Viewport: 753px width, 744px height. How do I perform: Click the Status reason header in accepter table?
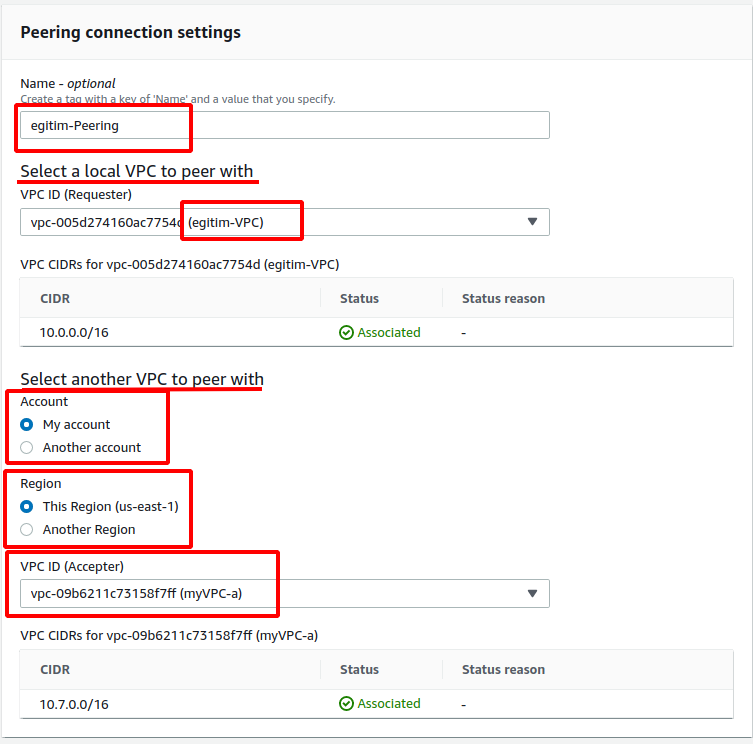click(x=503, y=670)
